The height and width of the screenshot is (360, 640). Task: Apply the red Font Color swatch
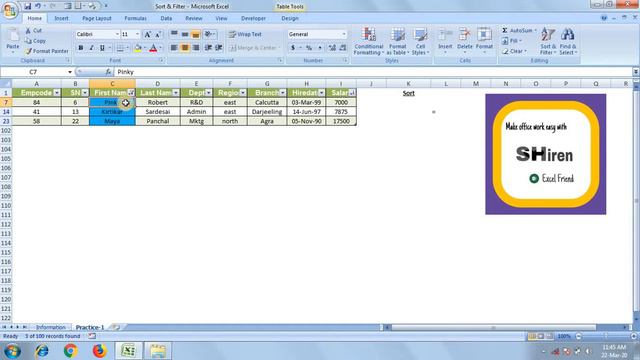point(153,48)
